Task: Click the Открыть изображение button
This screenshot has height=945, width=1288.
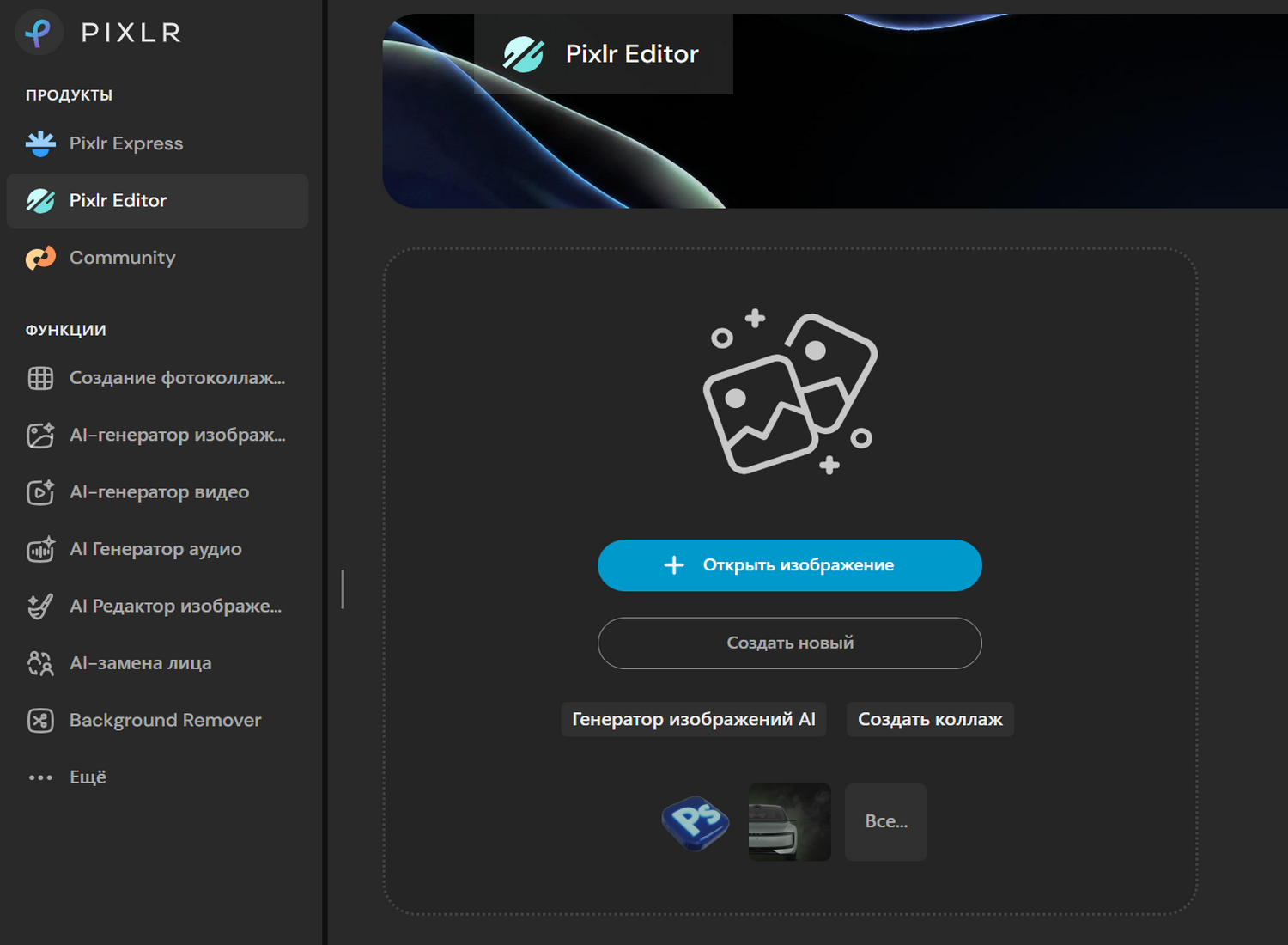Action: (790, 565)
